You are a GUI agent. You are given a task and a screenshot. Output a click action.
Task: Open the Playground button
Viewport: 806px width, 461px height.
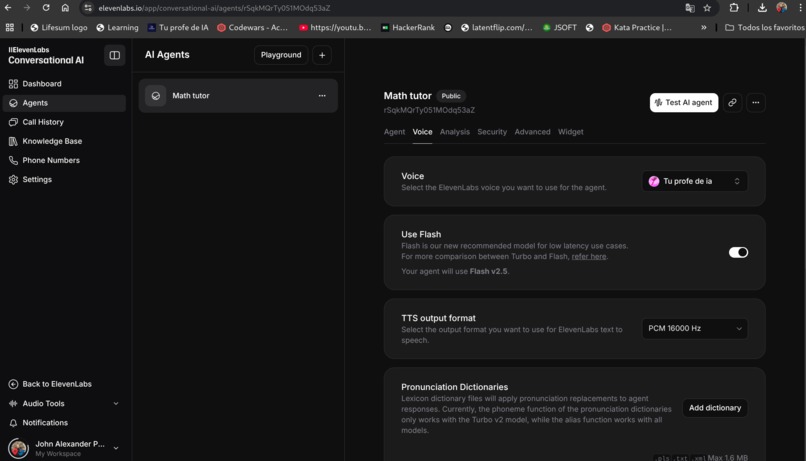coord(281,55)
